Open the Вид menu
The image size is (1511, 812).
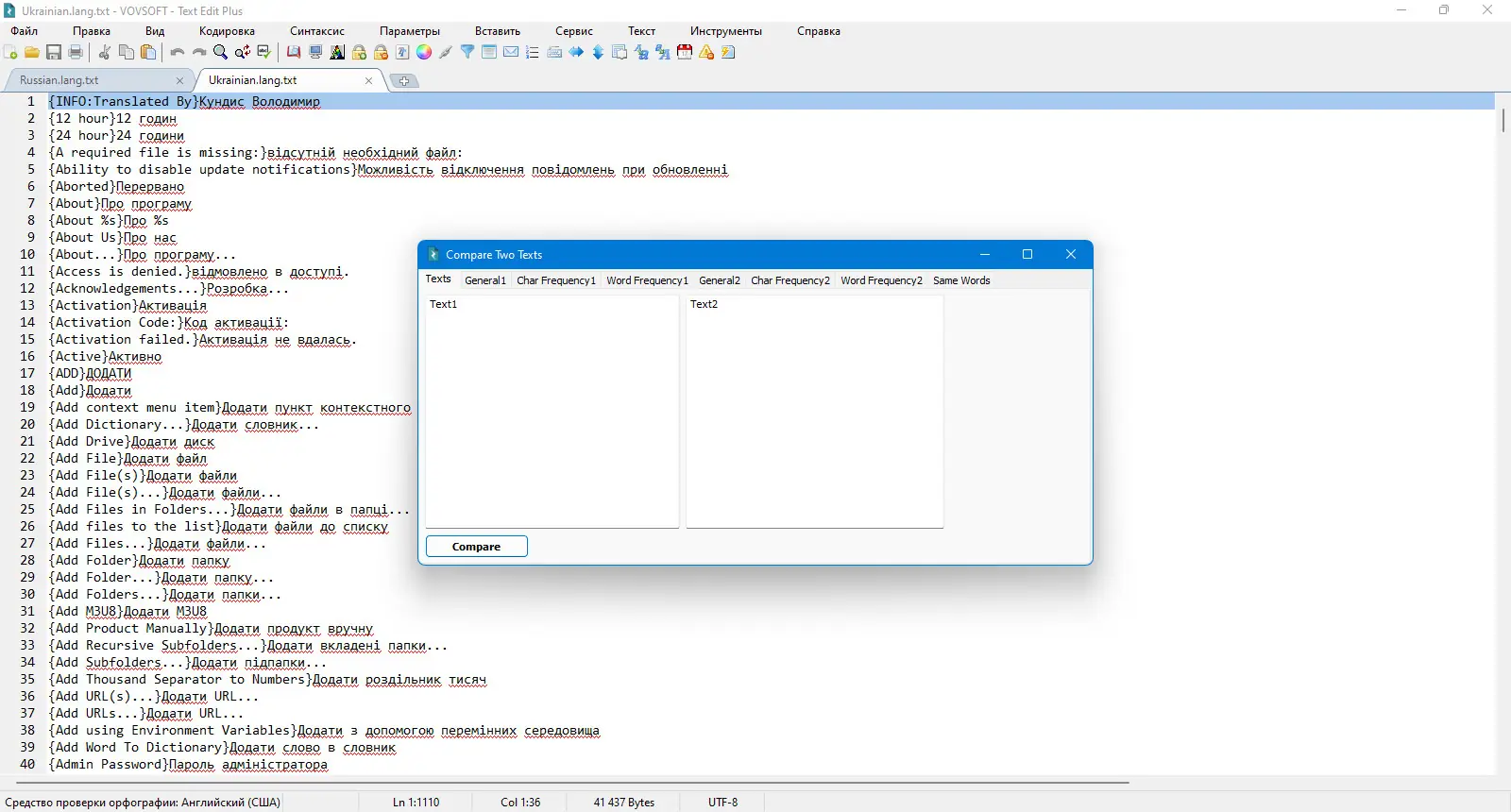tap(155, 31)
